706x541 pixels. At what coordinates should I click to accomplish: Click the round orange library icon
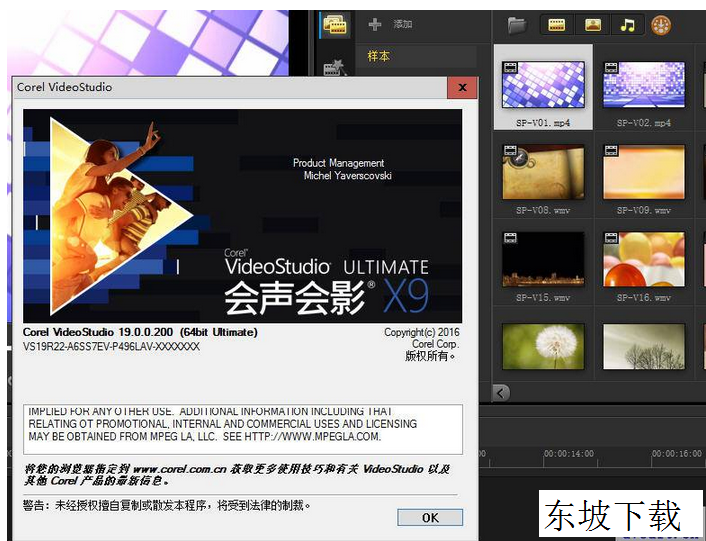(661, 25)
